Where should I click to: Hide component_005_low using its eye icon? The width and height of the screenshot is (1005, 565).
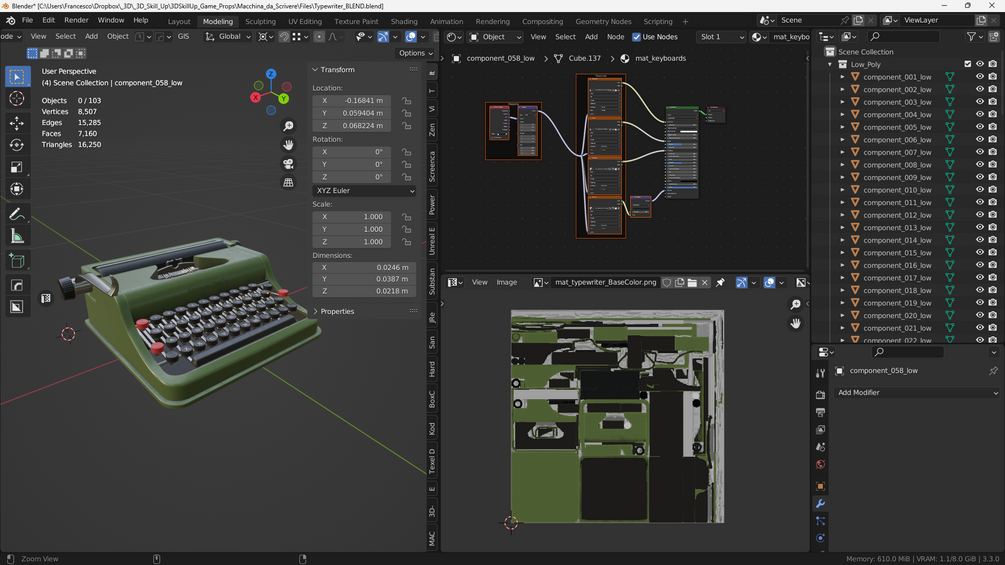(979, 127)
